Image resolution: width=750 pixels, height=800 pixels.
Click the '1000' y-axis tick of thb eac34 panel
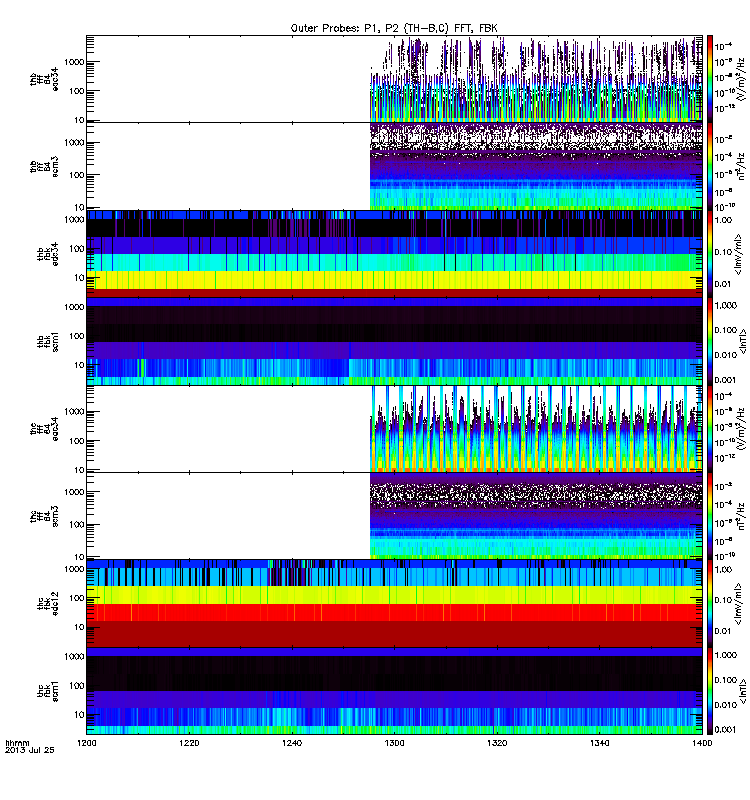(74, 62)
